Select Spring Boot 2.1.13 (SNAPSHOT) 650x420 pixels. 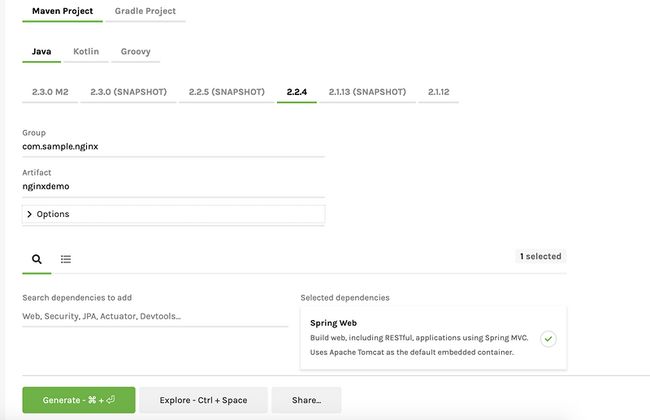click(x=367, y=92)
